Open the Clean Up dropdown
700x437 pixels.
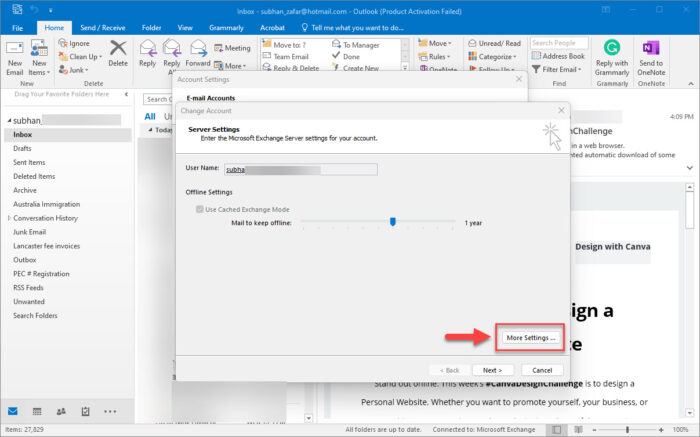pyautogui.click(x=80, y=57)
